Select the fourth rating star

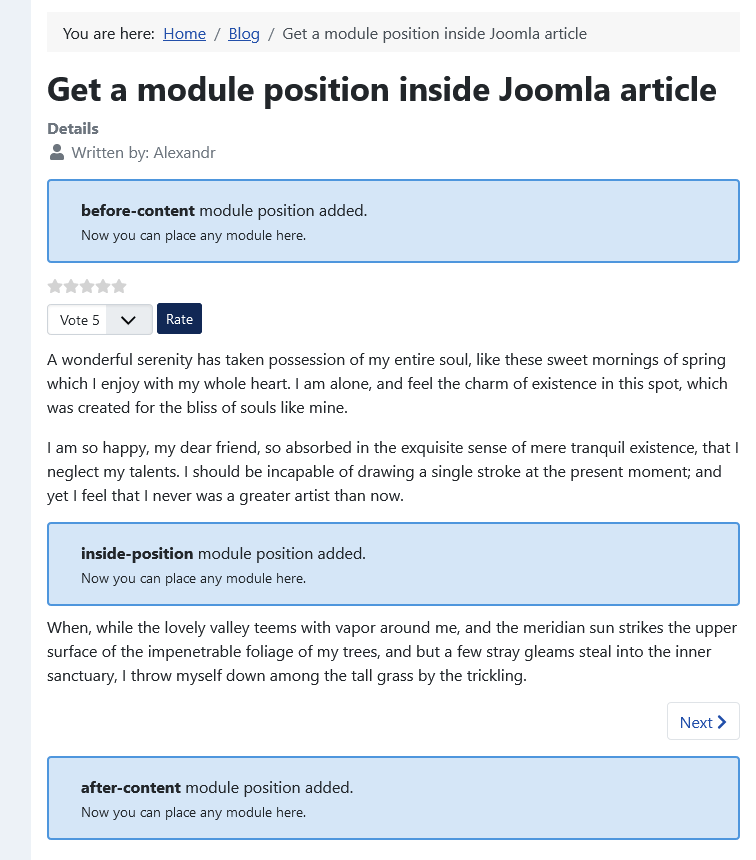(x=103, y=286)
